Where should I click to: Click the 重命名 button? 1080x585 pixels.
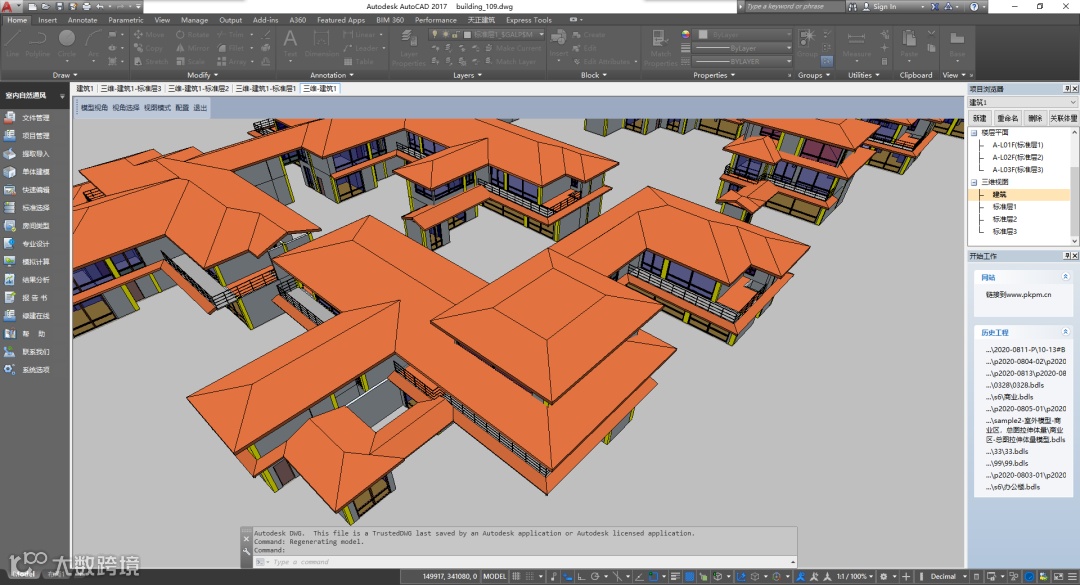click(x=1008, y=118)
